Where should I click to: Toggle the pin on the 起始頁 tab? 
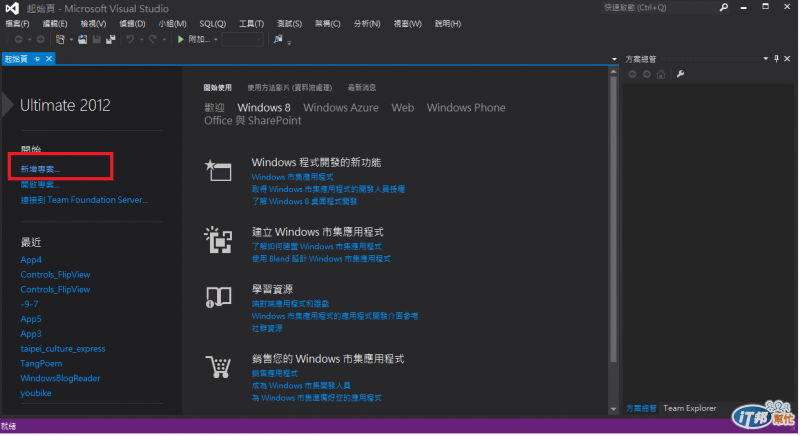click(37, 59)
